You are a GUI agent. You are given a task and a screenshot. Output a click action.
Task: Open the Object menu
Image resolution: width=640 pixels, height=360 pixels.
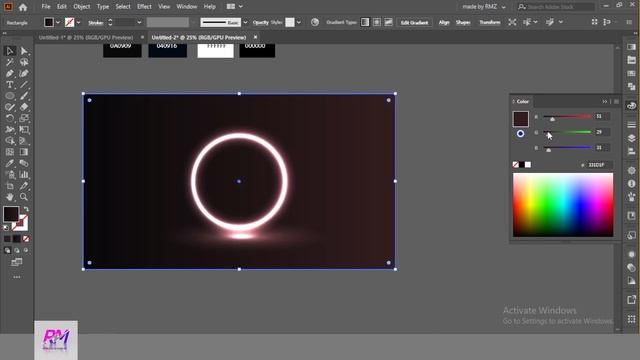point(82,7)
